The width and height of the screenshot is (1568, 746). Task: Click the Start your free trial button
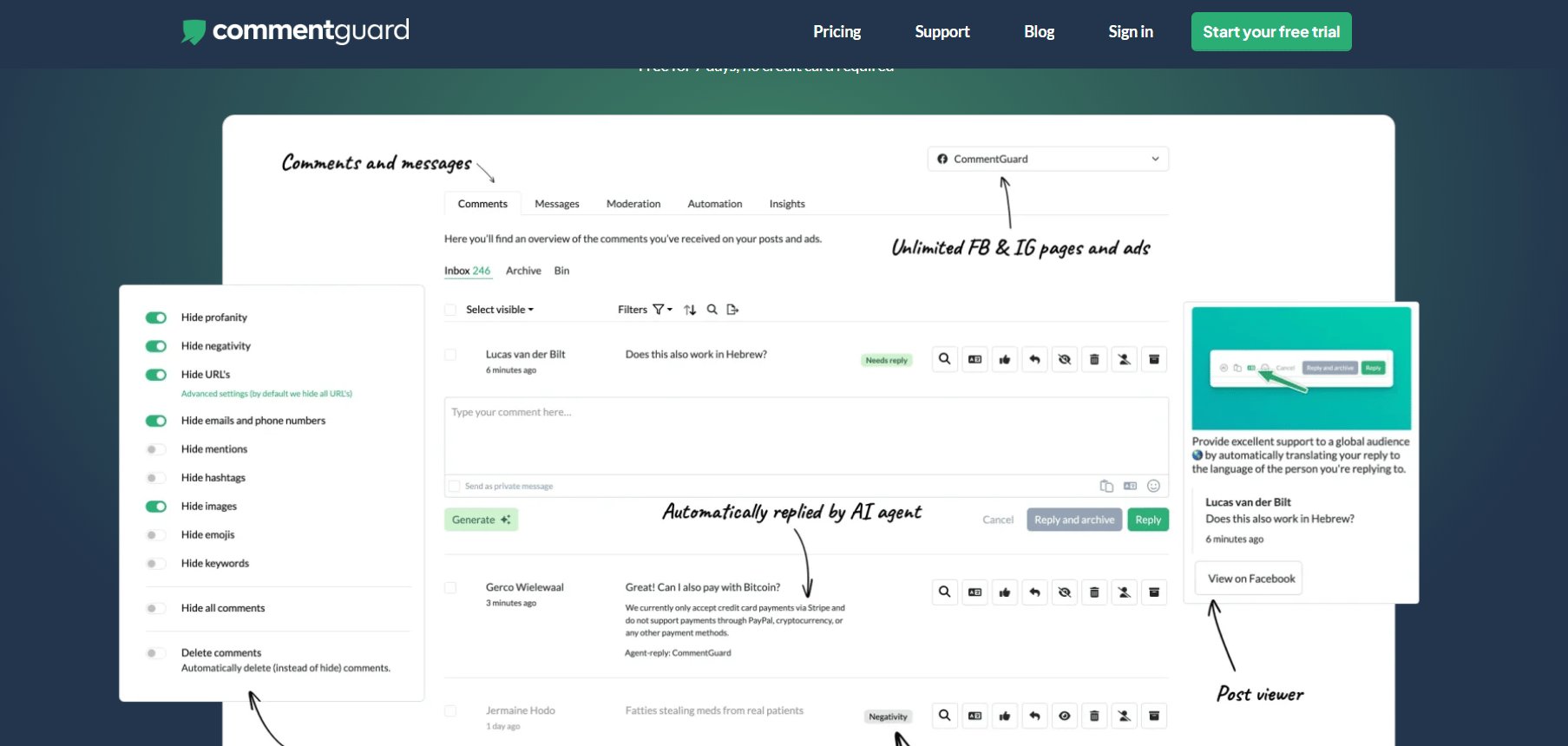click(x=1271, y=32)
